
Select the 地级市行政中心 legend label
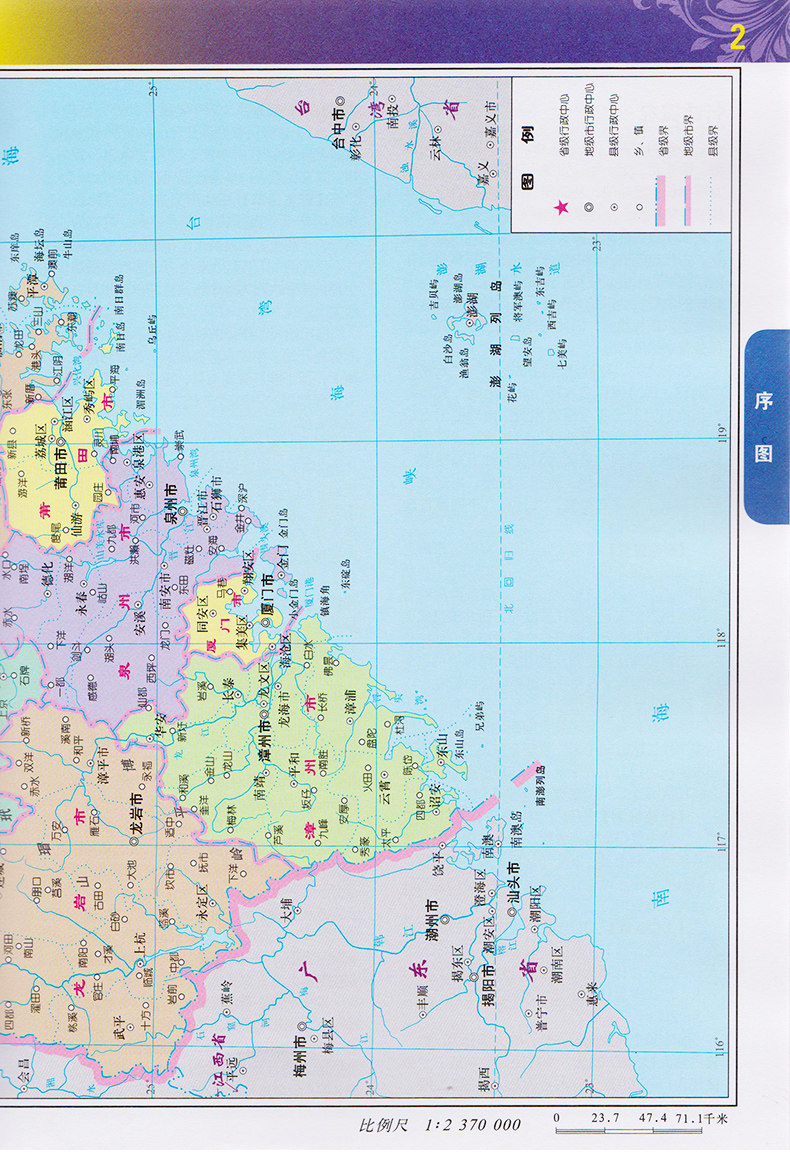[589, 120]
